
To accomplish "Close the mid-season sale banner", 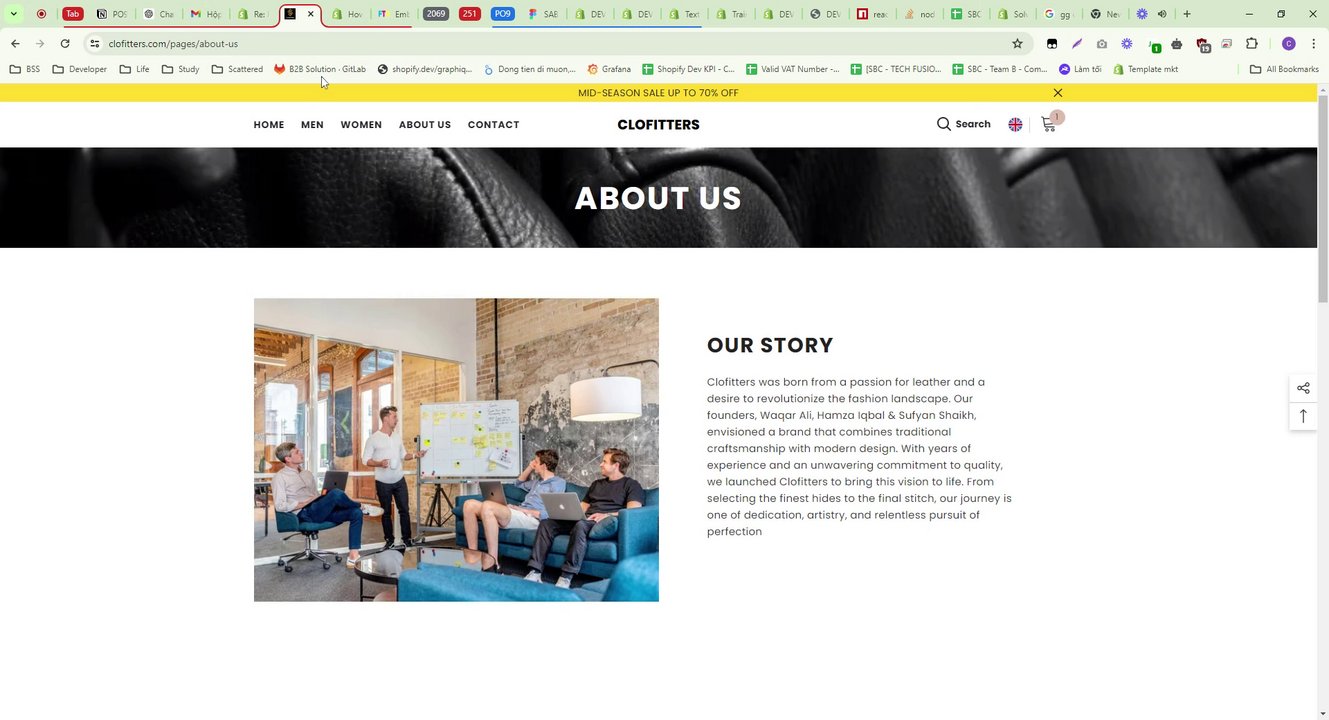I will pos(1058,93).
